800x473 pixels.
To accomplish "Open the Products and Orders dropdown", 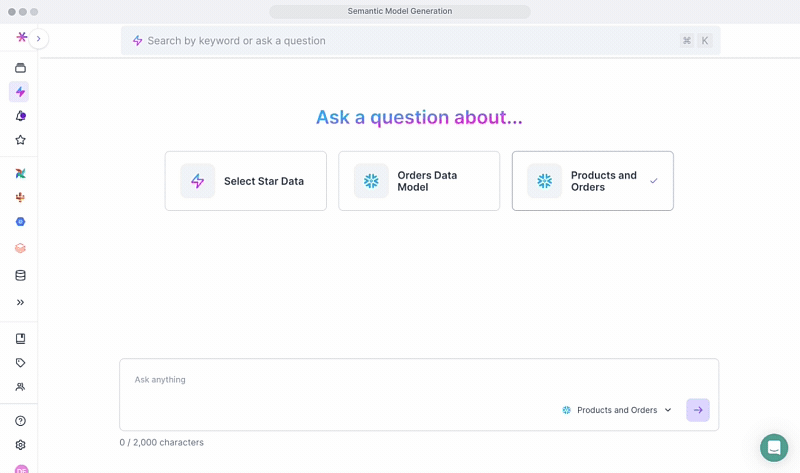I will pos(617,410).
